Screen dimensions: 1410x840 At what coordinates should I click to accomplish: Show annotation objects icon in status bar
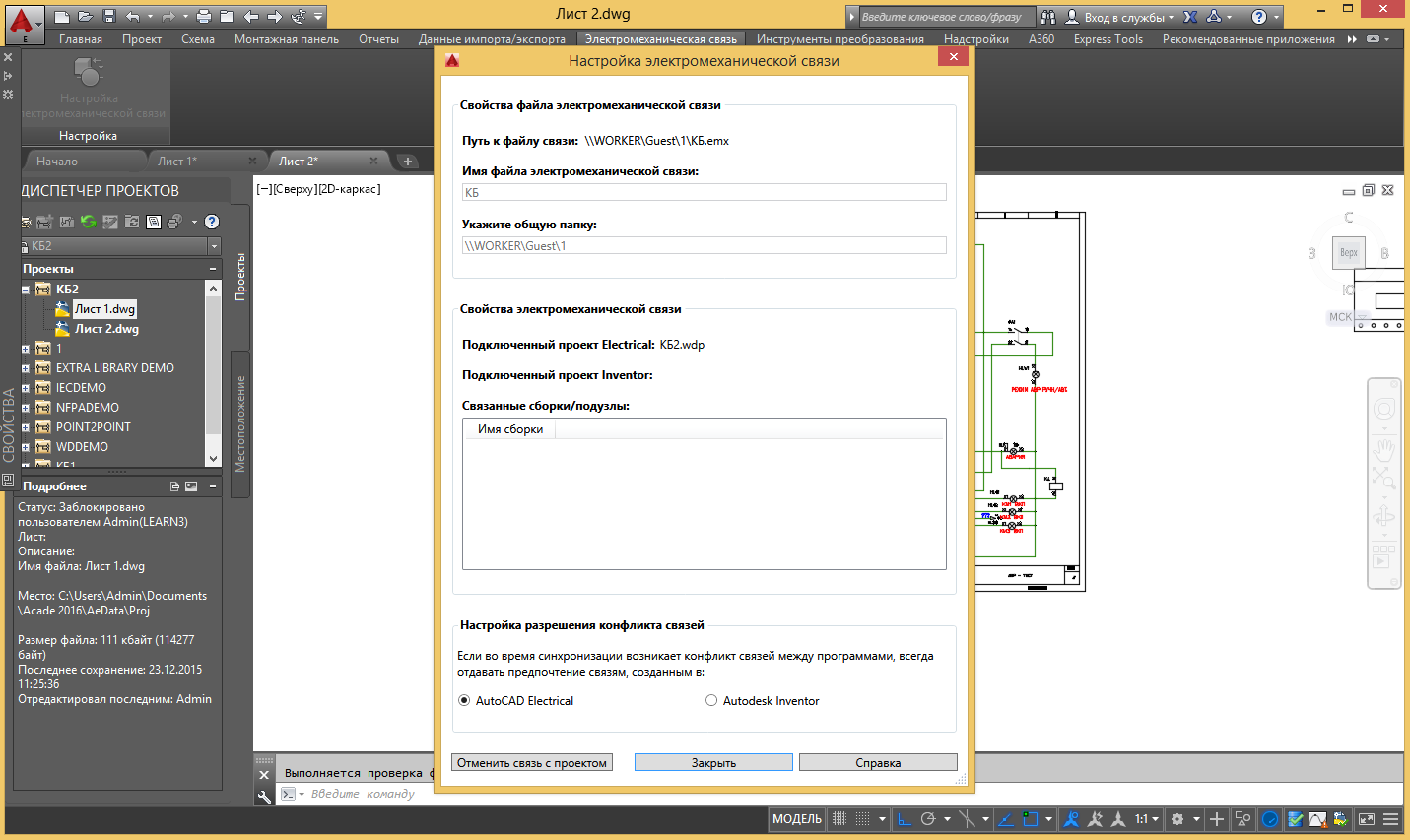click(x=1071, y=819)
